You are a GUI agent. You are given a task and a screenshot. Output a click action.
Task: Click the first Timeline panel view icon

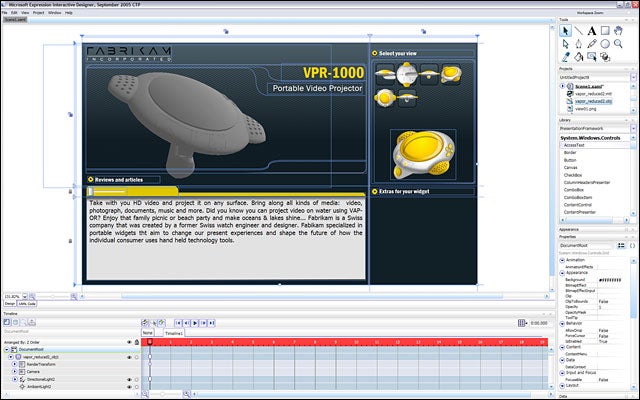click(x=7, y=322)
